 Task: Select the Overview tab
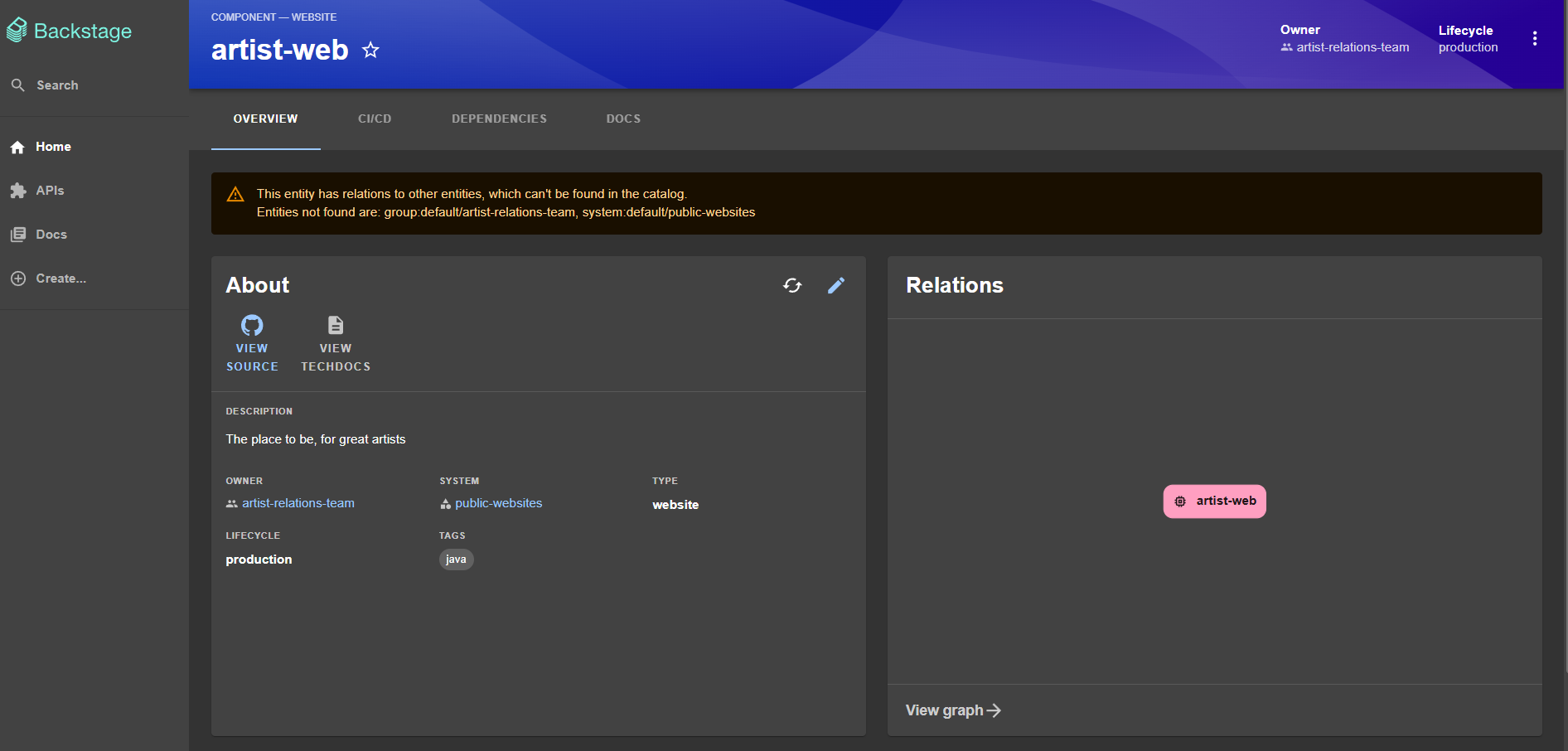click(x=265, y=119)
